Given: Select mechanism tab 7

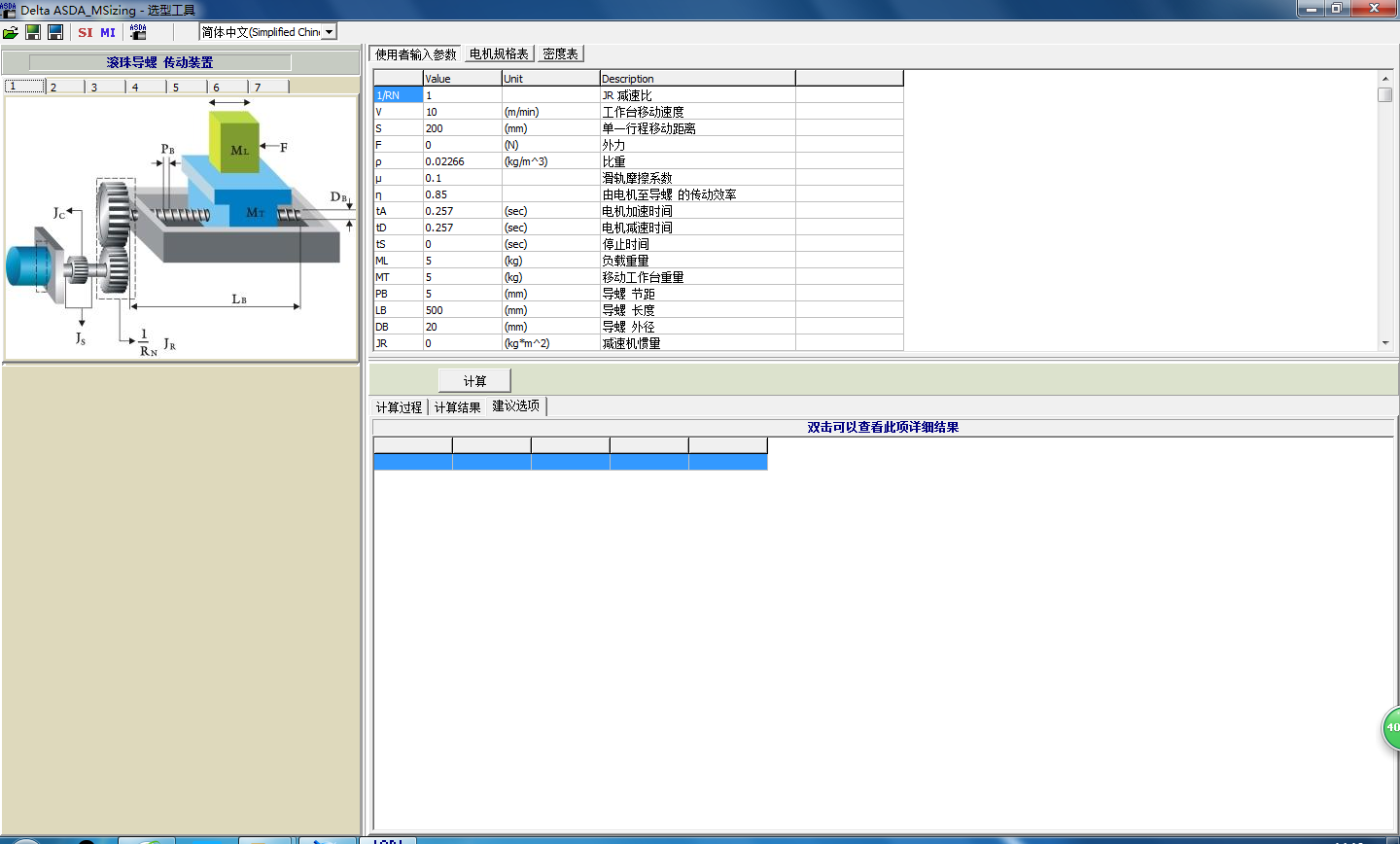Looking at the screenshot, I should point(270,87).
